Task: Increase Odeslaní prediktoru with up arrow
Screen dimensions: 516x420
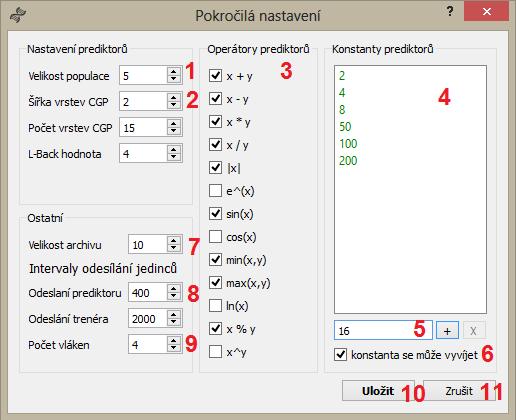Action: pos(174,288)
